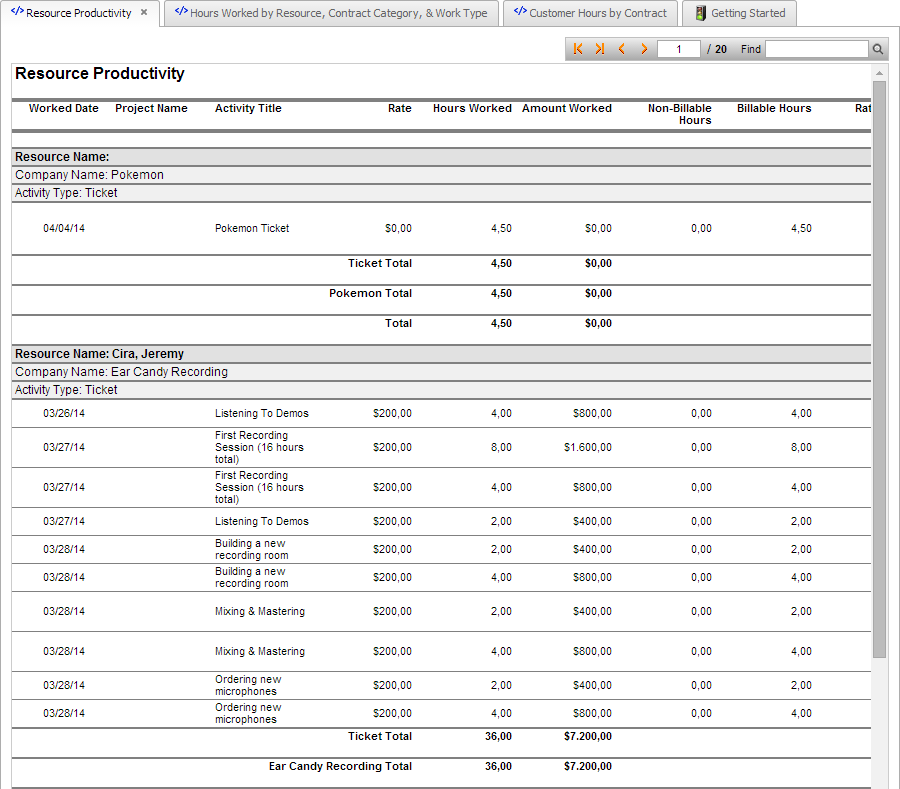The image size is (900, 789).
Task: Advance to next report page
Action: [x=644, y=49]
